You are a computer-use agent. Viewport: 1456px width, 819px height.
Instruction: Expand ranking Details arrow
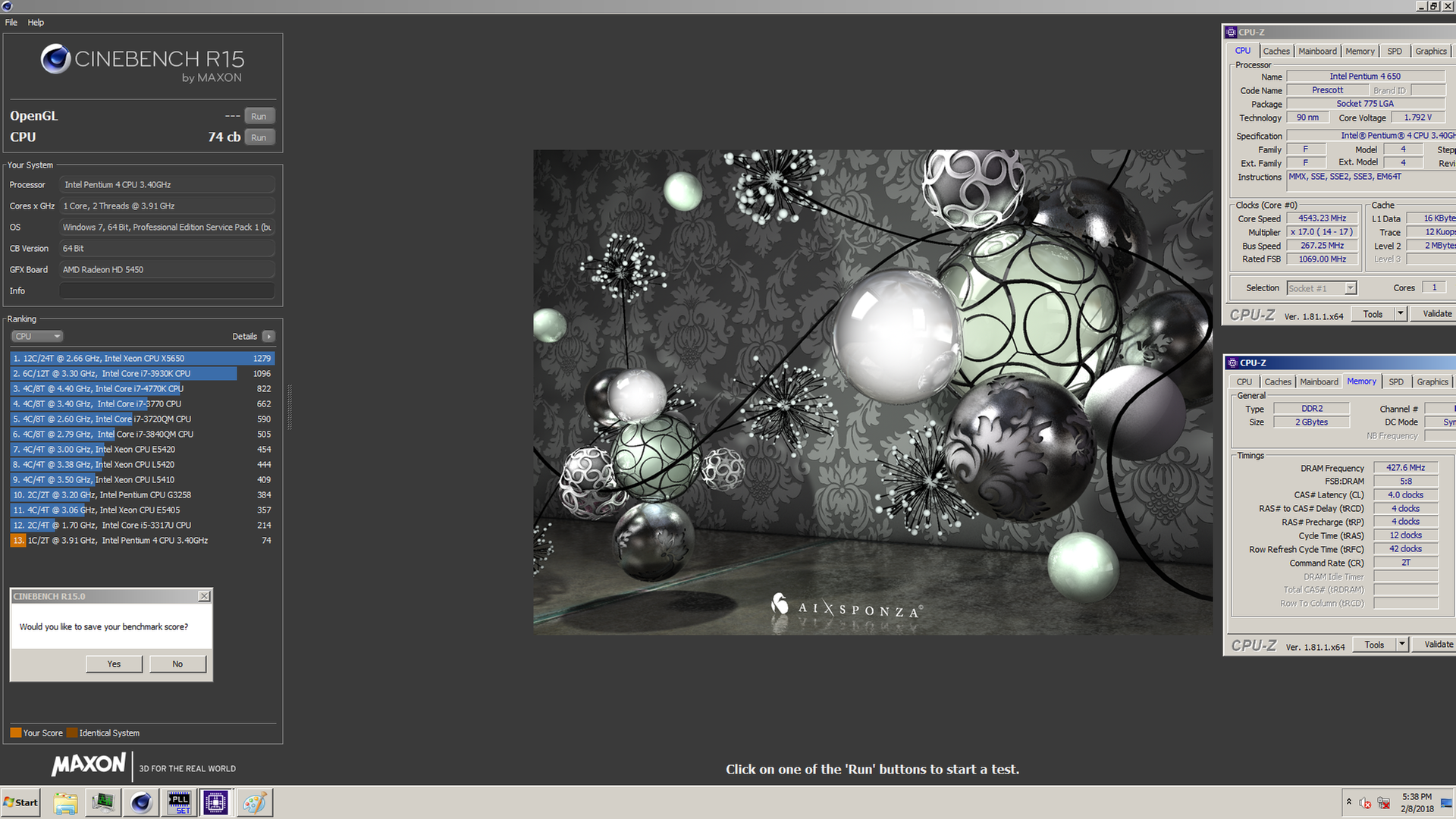269,336
